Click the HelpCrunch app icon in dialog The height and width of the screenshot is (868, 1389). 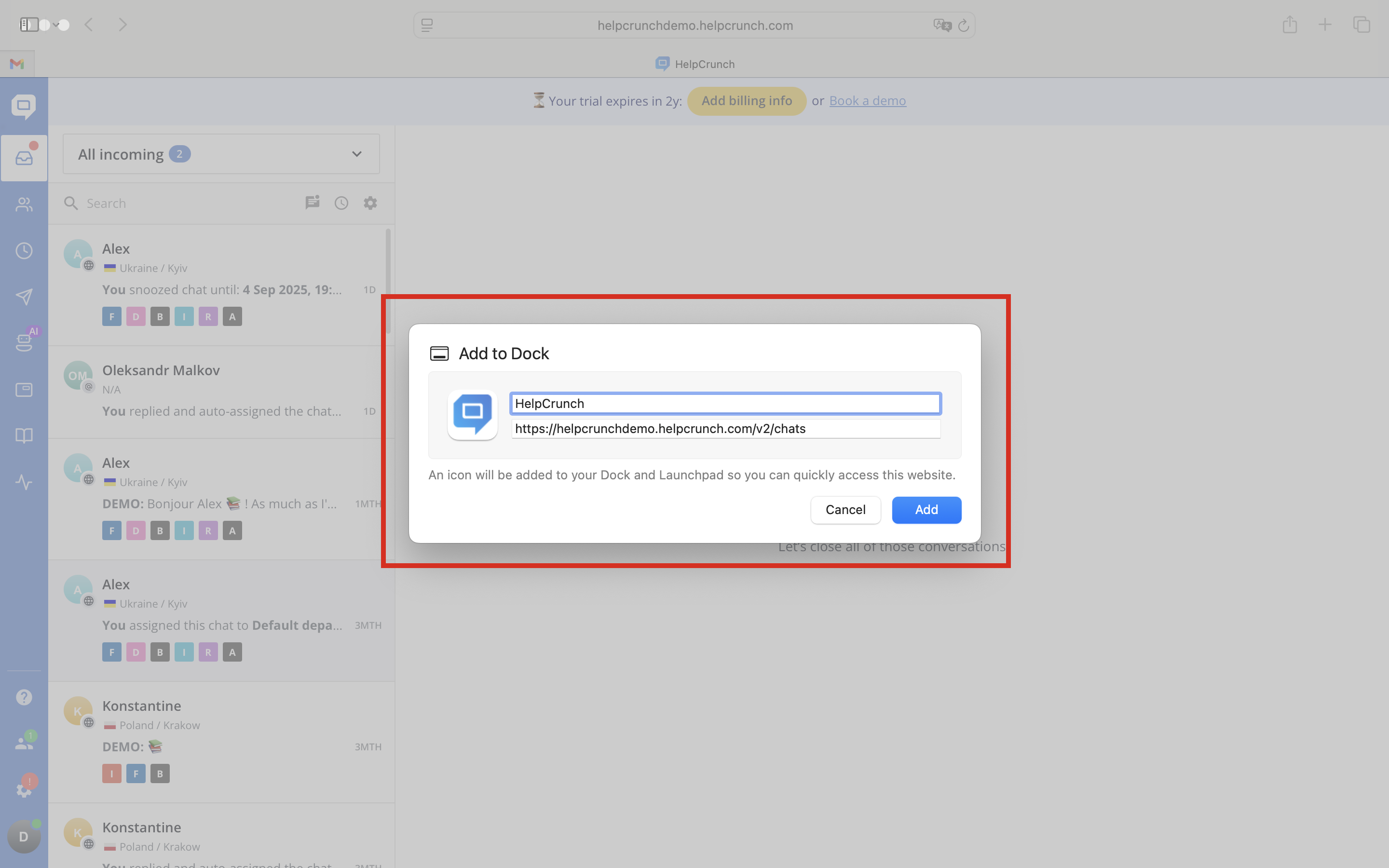(472, 415)
